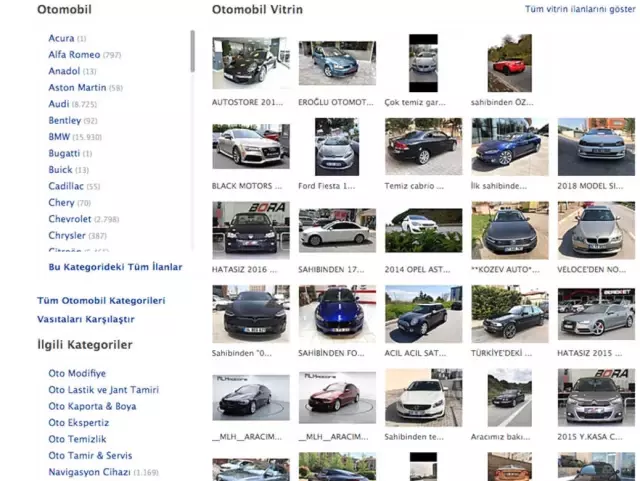View the Çok temiz gar... listing photo
640x481 pixels.
[423, 63]
